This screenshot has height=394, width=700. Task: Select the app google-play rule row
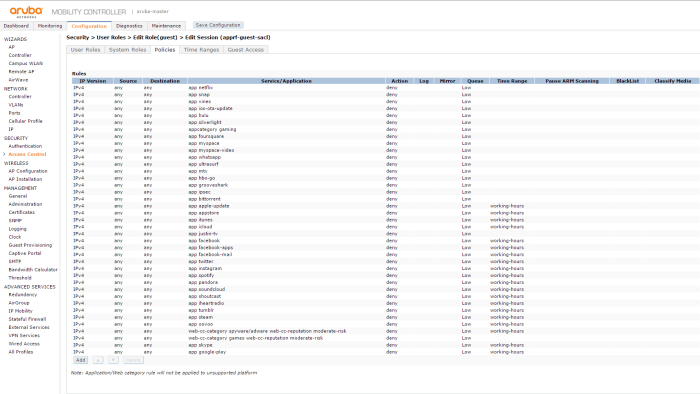pyautogui.click(x=385, y=352)
